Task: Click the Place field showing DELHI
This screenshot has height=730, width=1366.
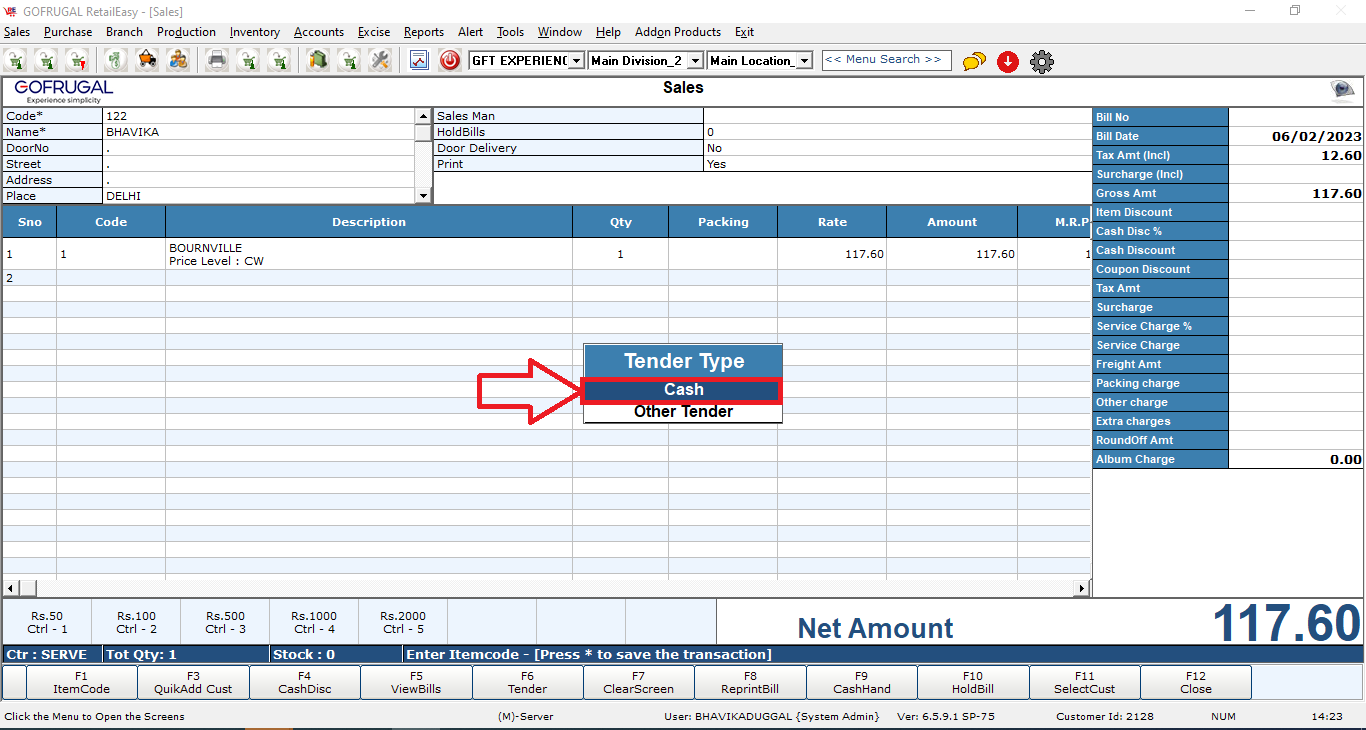Action: point(259,196)
